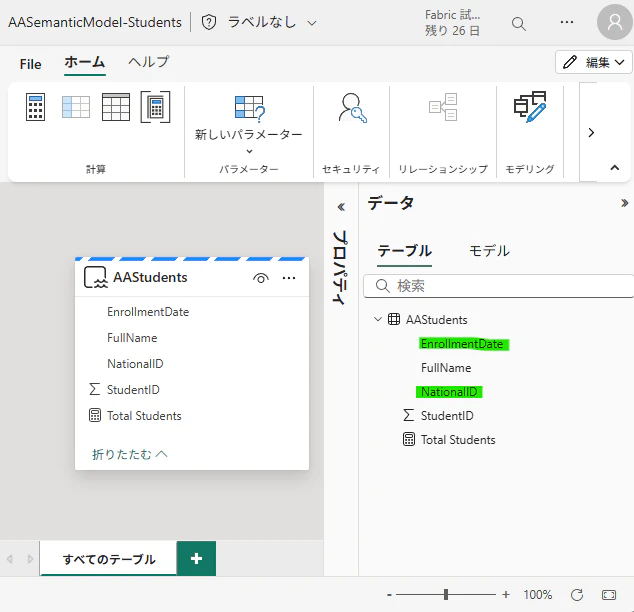Open AAStudents card more options menu
The image size is (634, 612).
pos(289,278)
